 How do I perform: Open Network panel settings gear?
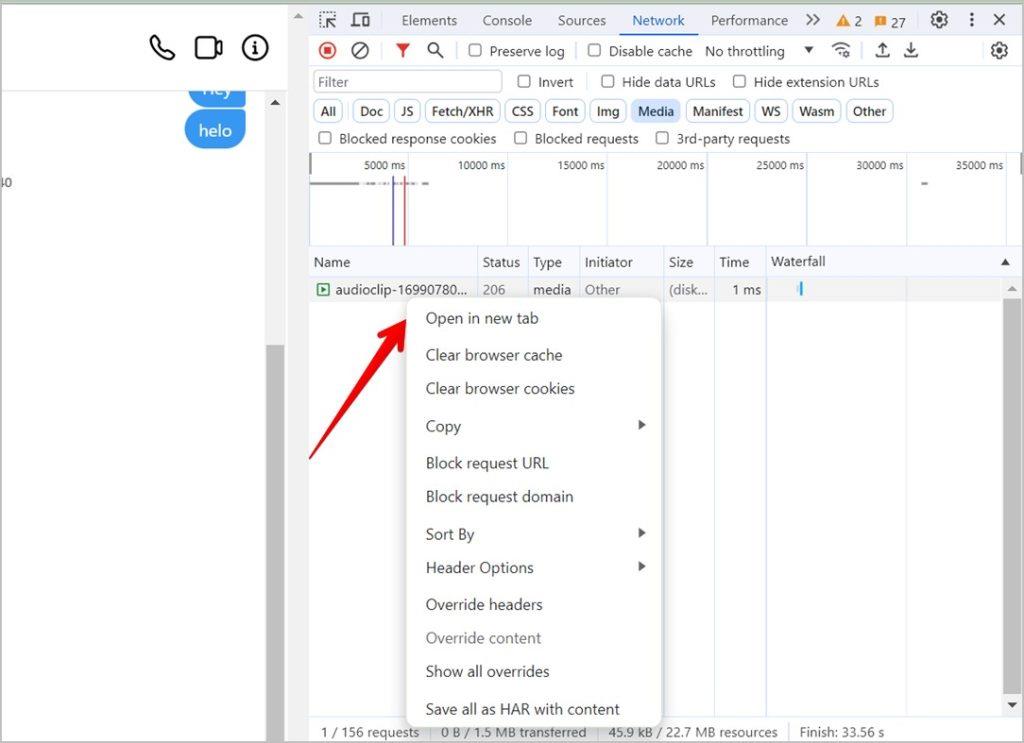(x=999, y=50)
